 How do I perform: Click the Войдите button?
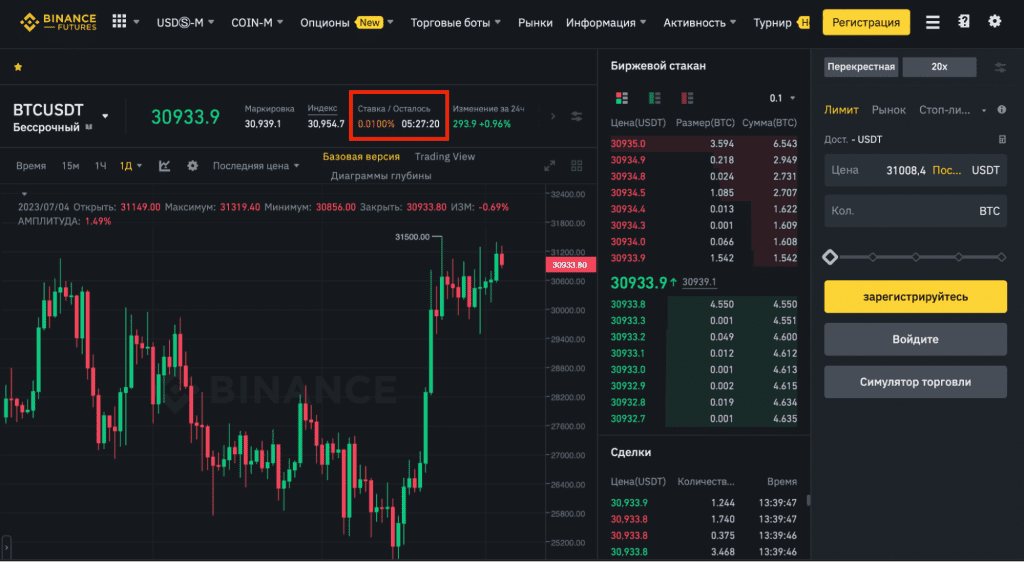pyautogui.click(x=915, y=339)
